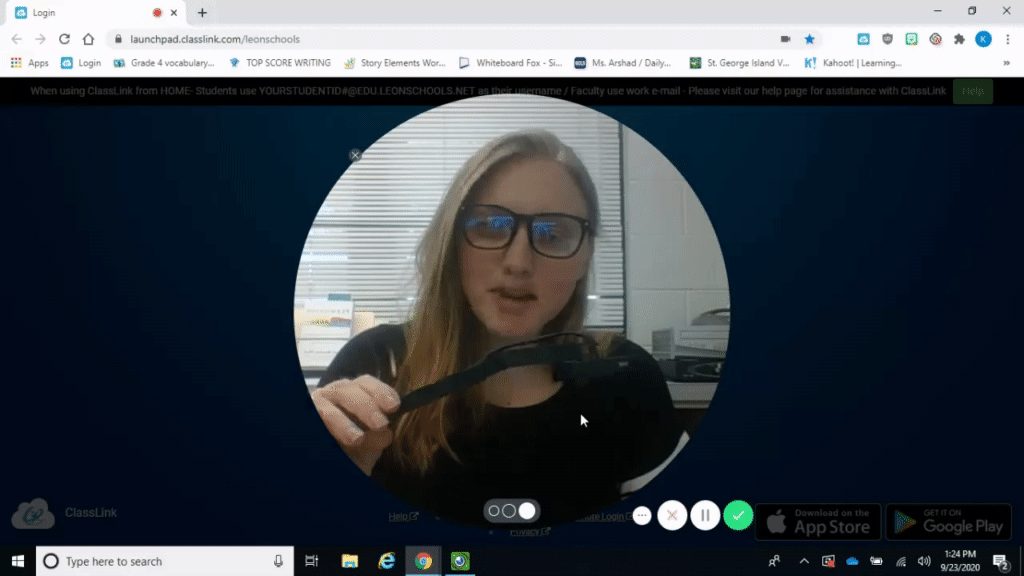Finish recording with the green checkmark
The width and height of the screenshot is (1024, 576).
click(x=738, y=516)
